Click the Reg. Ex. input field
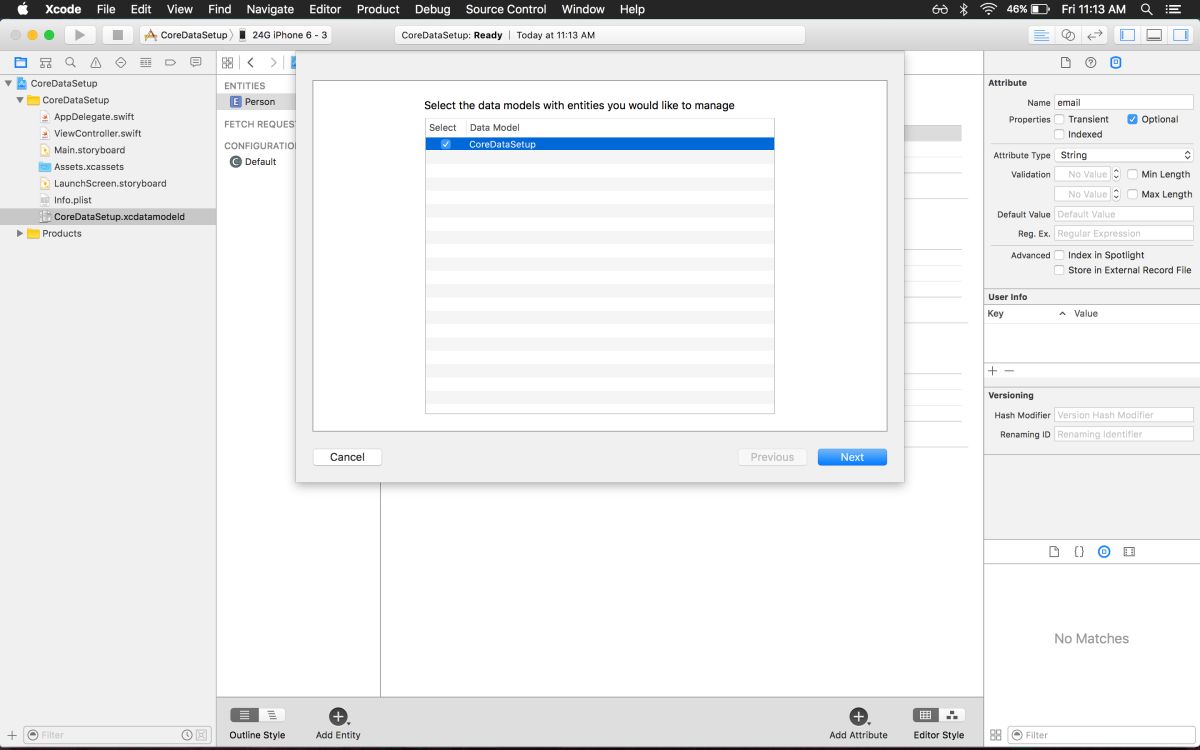This screenshot has width=1200, height=750. coord(1124,234)
